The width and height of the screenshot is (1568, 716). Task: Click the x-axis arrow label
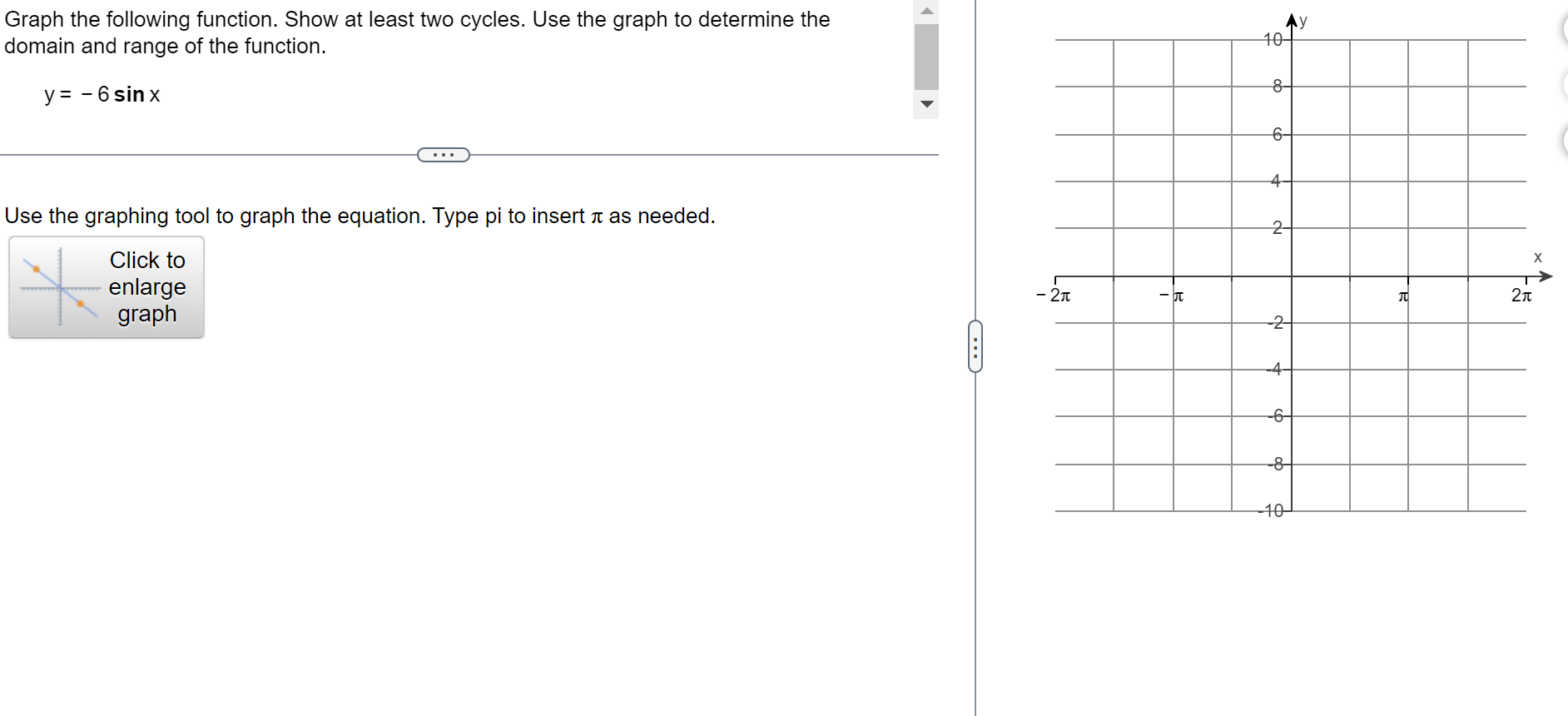pyautogui.click(x=1537, y=258)
